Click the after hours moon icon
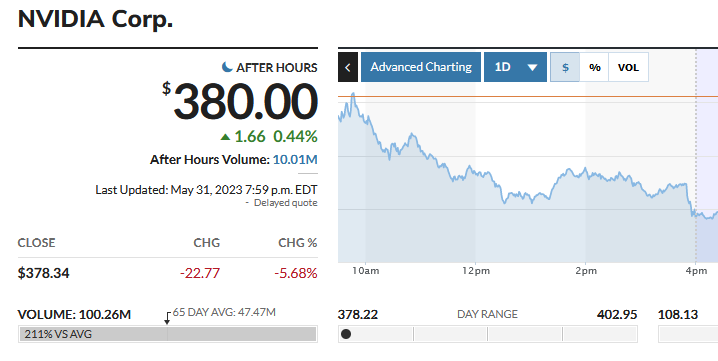718x361 pixels. point(227,67)
